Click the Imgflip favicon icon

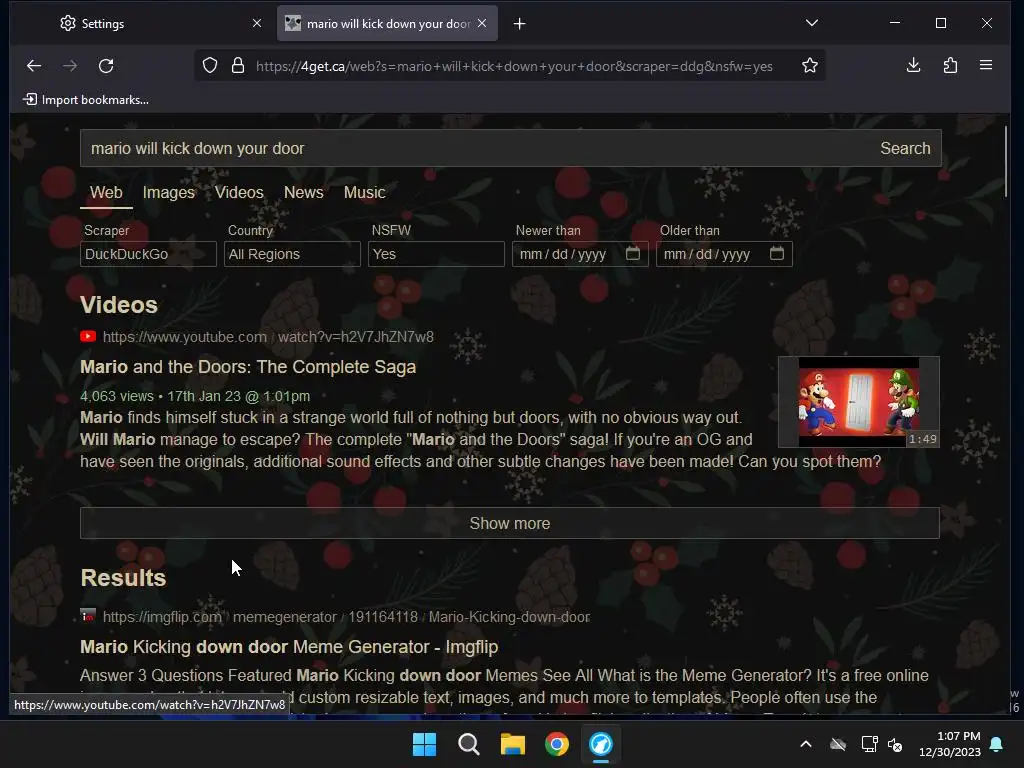click(88, 616)
